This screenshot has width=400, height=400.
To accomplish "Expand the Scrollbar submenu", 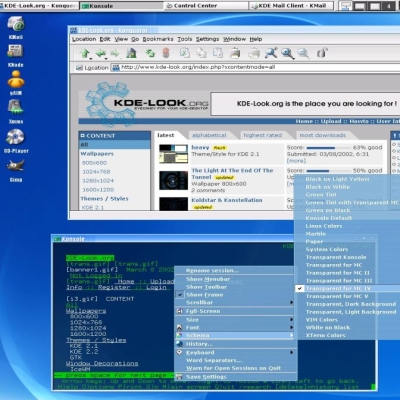I will coord(235,302).
